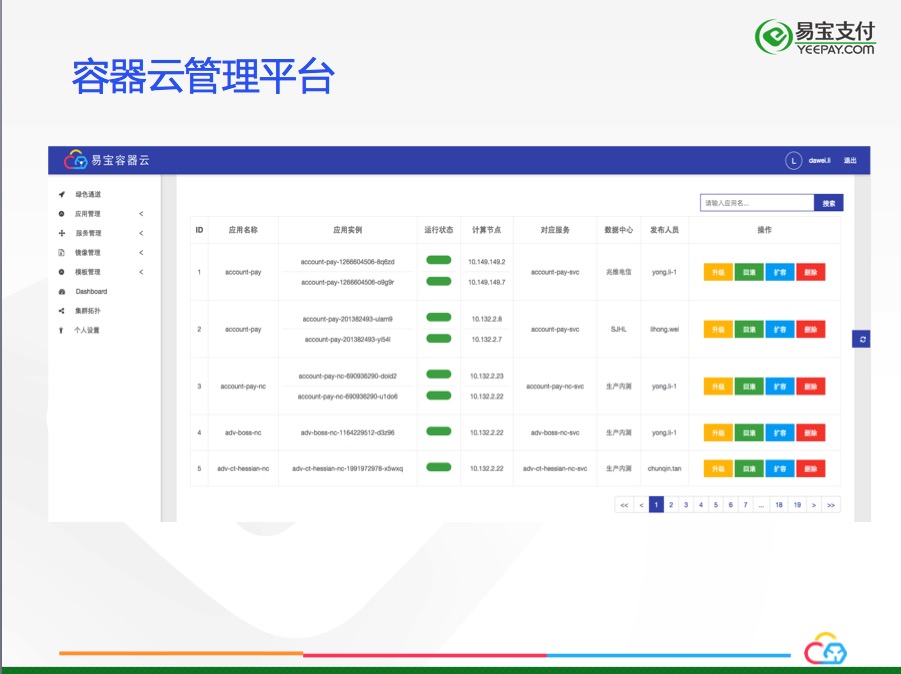This screenshot has width=901, height=674.
Task: Click blue 扩容 button for adv-ct-hessian-nc
Action: 780,469
